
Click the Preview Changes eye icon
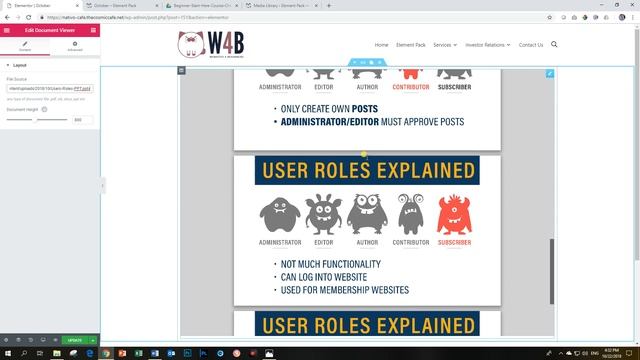click(x=55, y=340)
